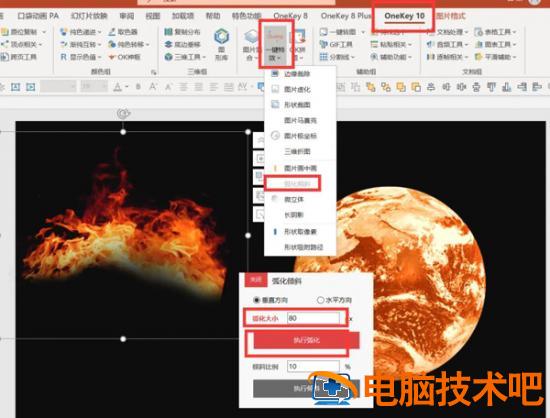Click the font color A icon
This screenshot has height=418, width=550.
118,87
